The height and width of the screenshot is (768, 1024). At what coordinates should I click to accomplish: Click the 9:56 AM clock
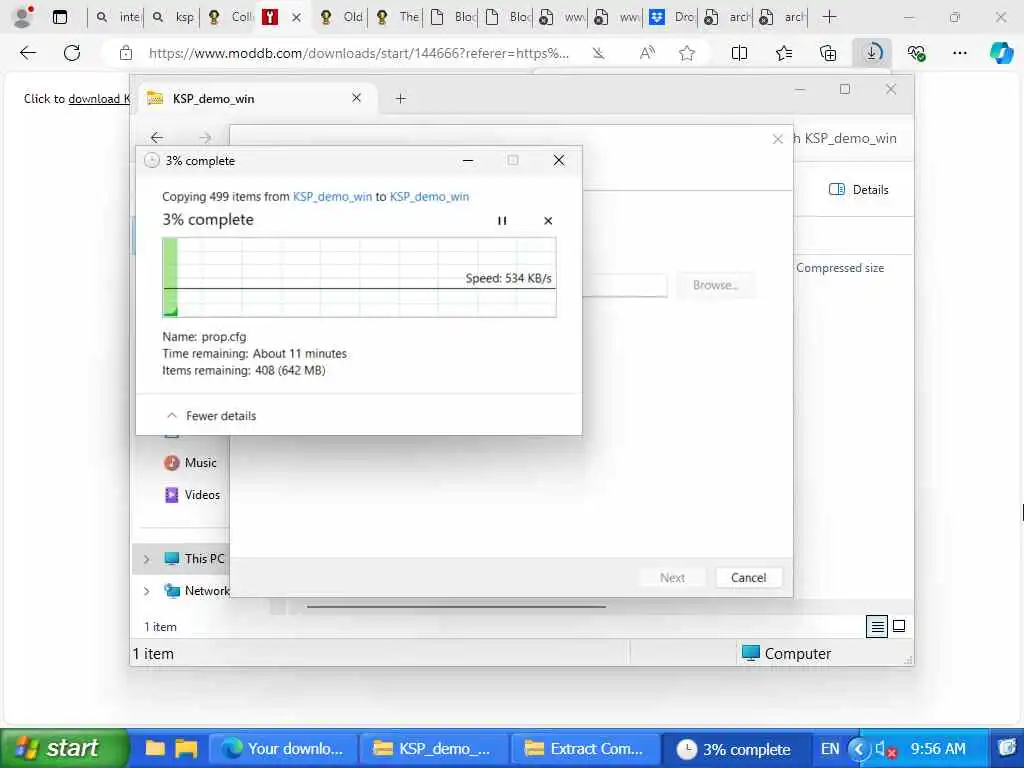pos(938,749)
